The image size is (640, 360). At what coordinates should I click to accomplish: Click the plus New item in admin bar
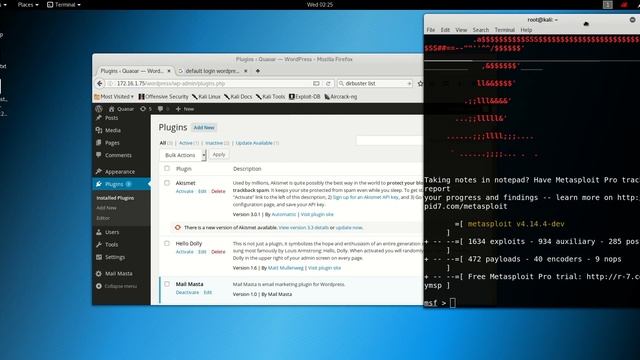185,109
